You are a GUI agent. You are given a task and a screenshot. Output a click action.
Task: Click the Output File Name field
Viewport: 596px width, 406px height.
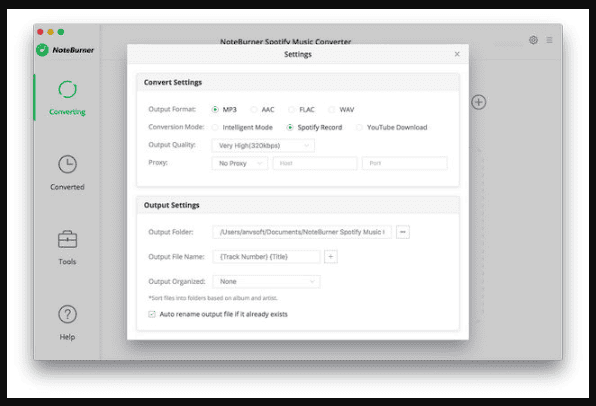point(266,257)
